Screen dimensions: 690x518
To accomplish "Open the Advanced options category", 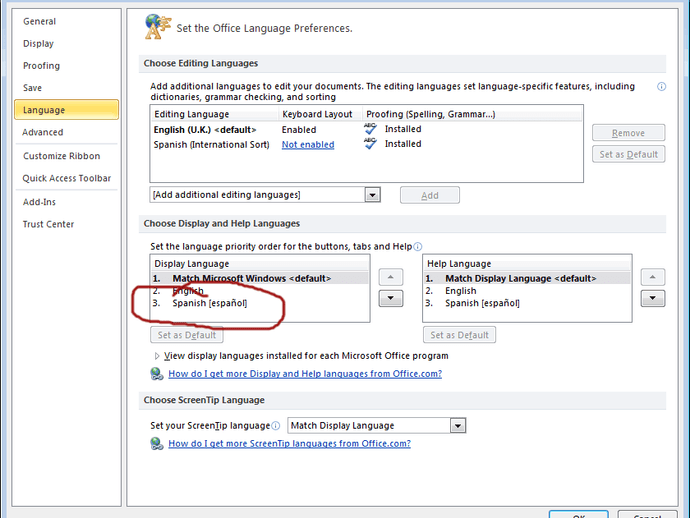I will (43, 132).
